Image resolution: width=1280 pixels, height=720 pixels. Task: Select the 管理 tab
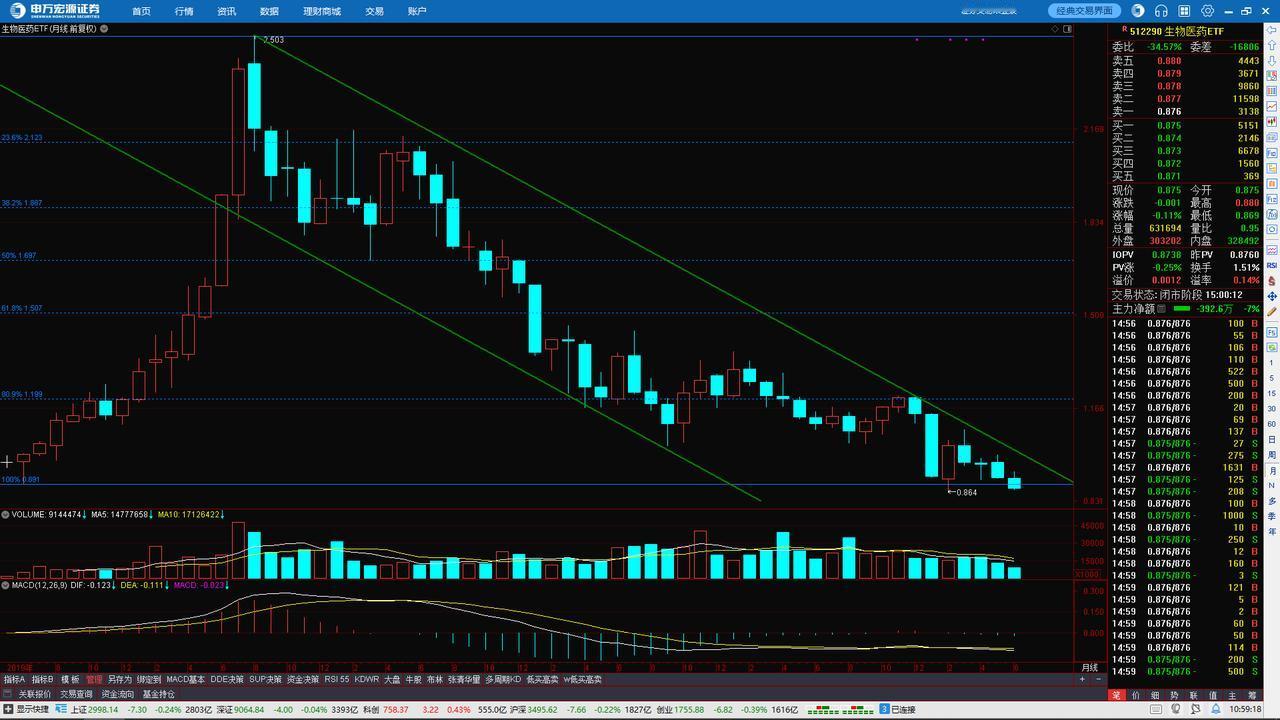[94, 679]
